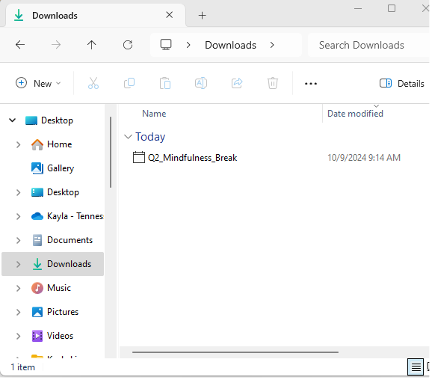Switch to details list view icon
Screen dimensions: 430x378
415,367
